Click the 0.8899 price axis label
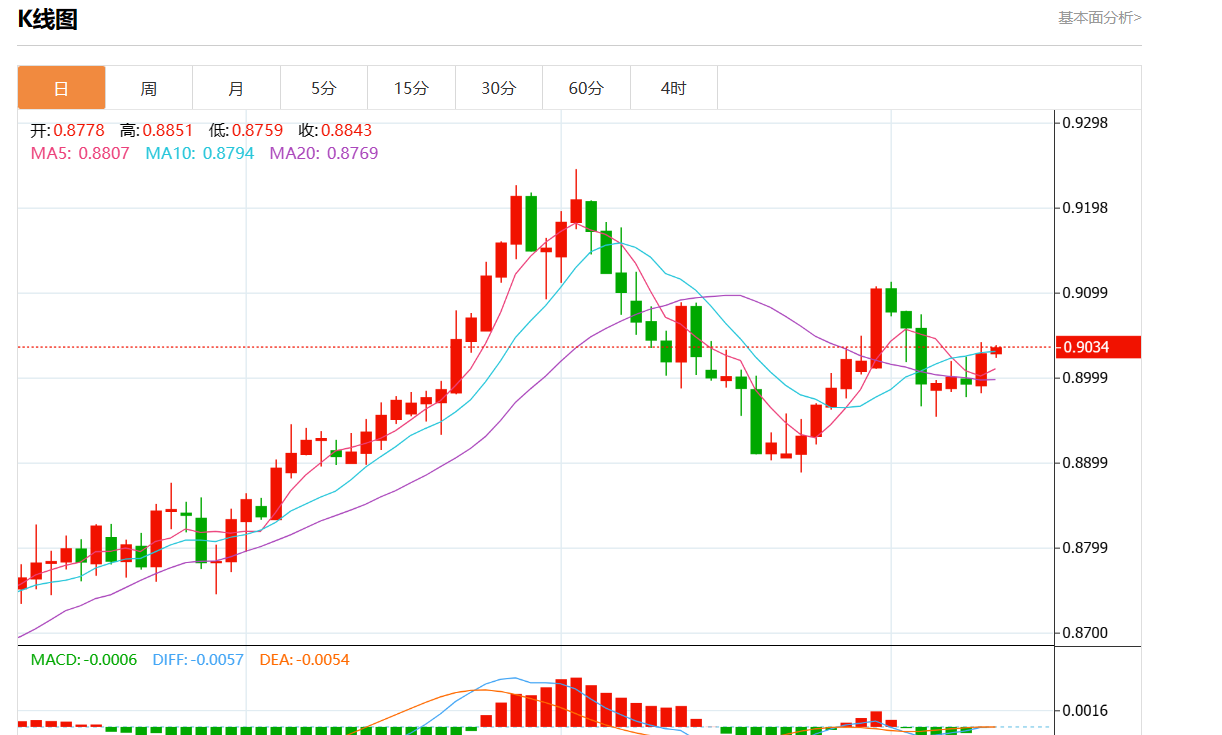The image size is (1222, 735). point(1085,463)
